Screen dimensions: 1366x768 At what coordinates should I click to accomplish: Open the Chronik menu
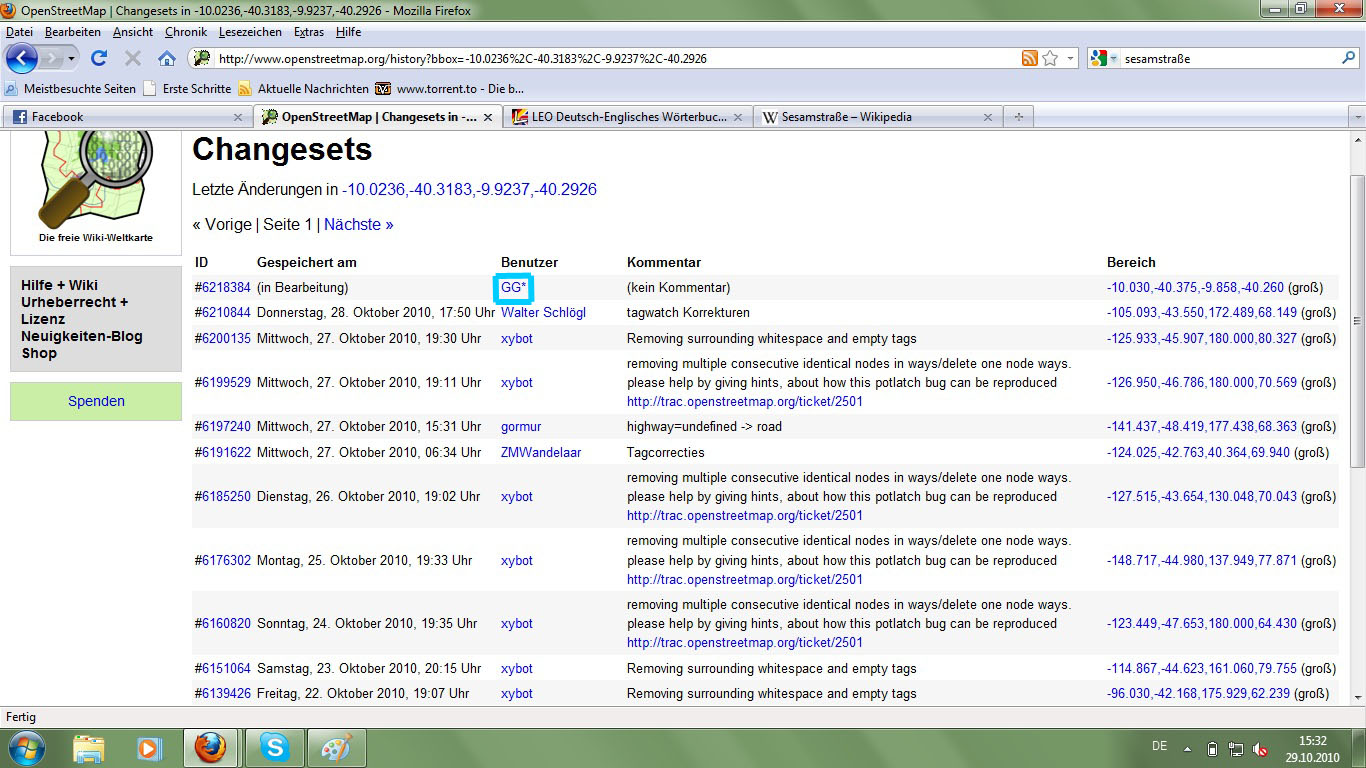click(186, 32)
